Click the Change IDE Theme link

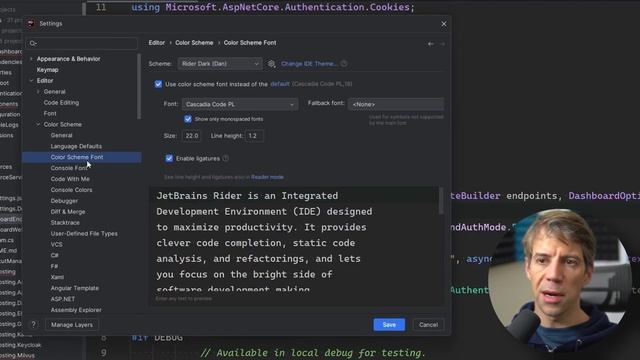click(309, 64)
